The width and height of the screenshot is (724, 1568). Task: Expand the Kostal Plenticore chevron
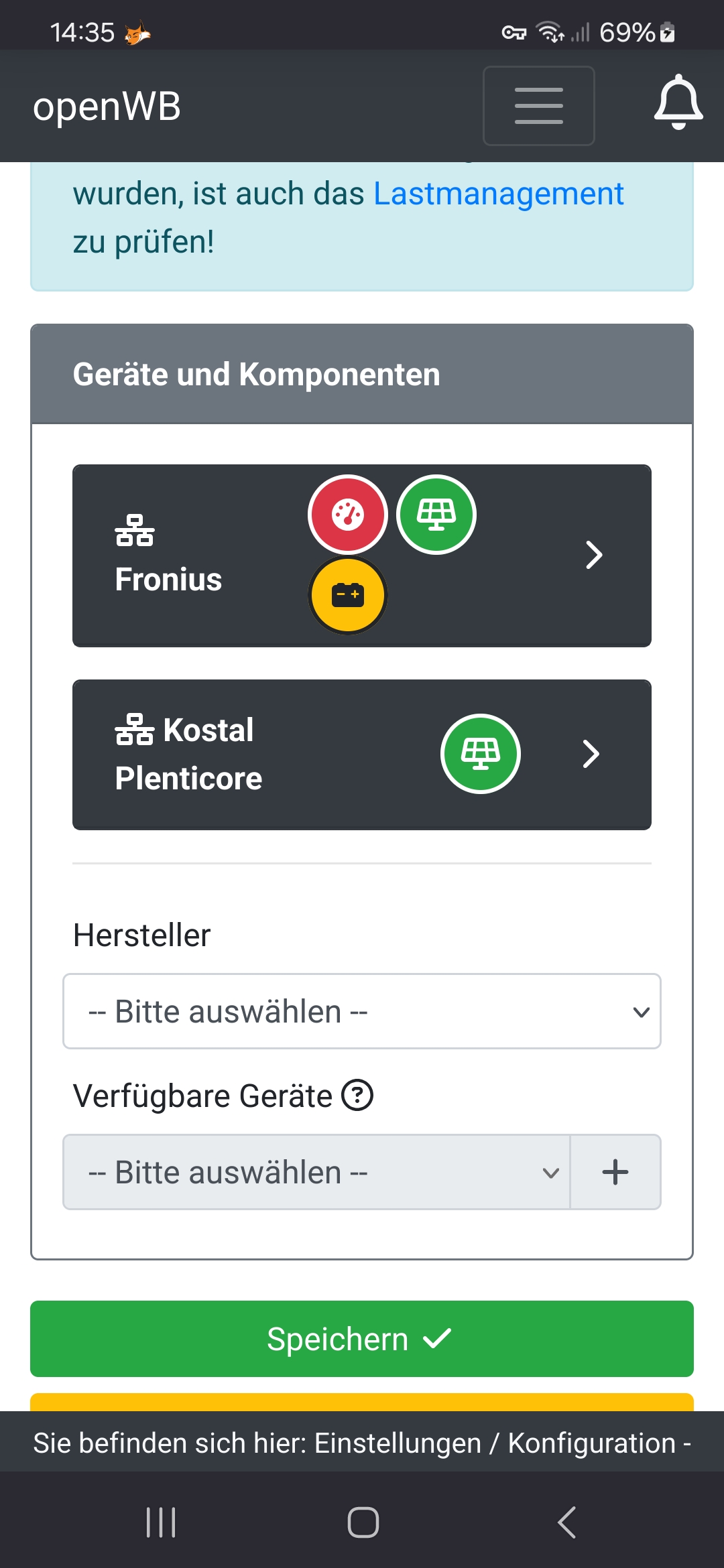click(x=591, y=754)
